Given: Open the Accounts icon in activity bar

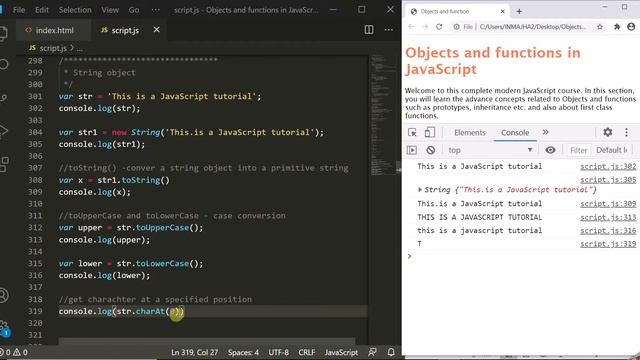Looking at the screenshot, I should coord(4,295).
